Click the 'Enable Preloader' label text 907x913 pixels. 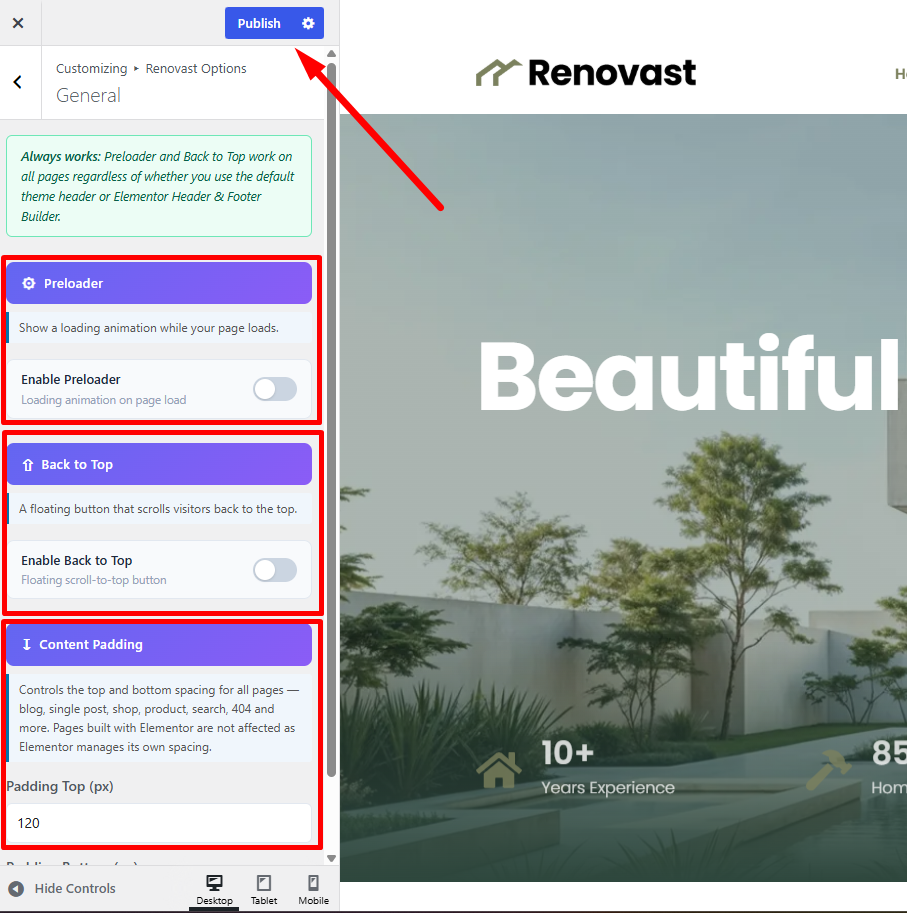point(71,380)
